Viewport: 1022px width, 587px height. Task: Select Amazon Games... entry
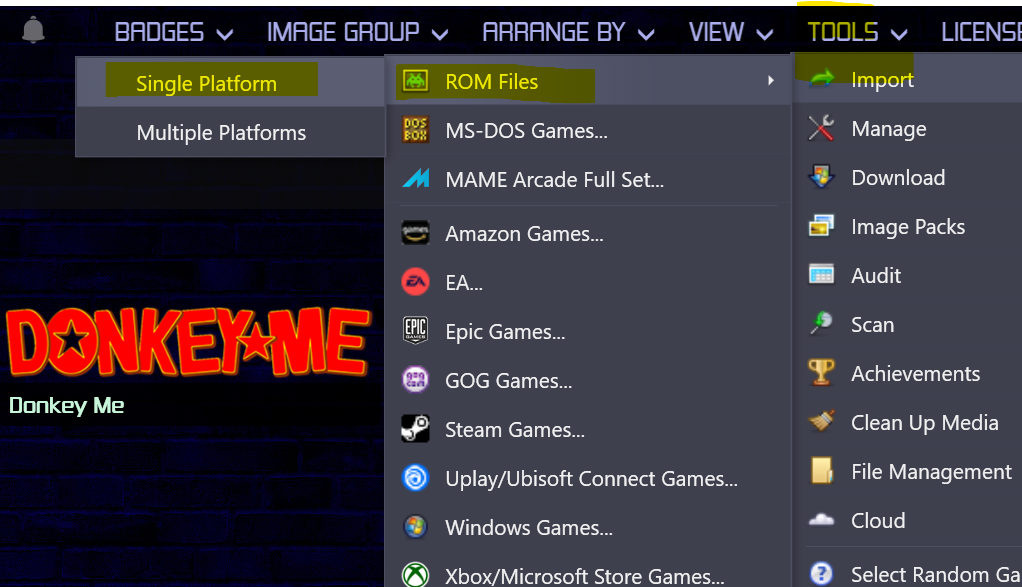589,233
